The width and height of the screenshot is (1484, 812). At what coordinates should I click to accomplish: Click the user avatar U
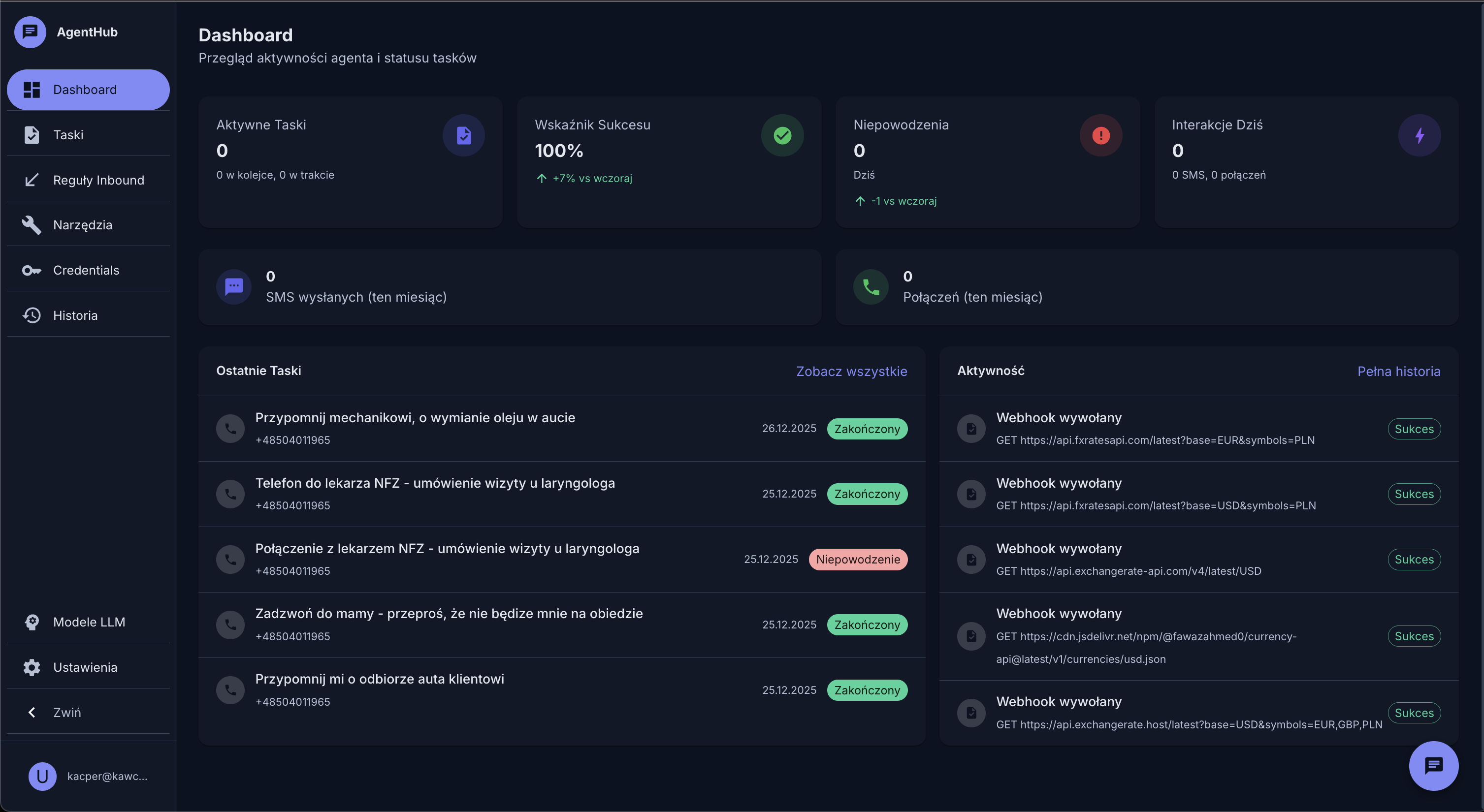click(42, 776)
